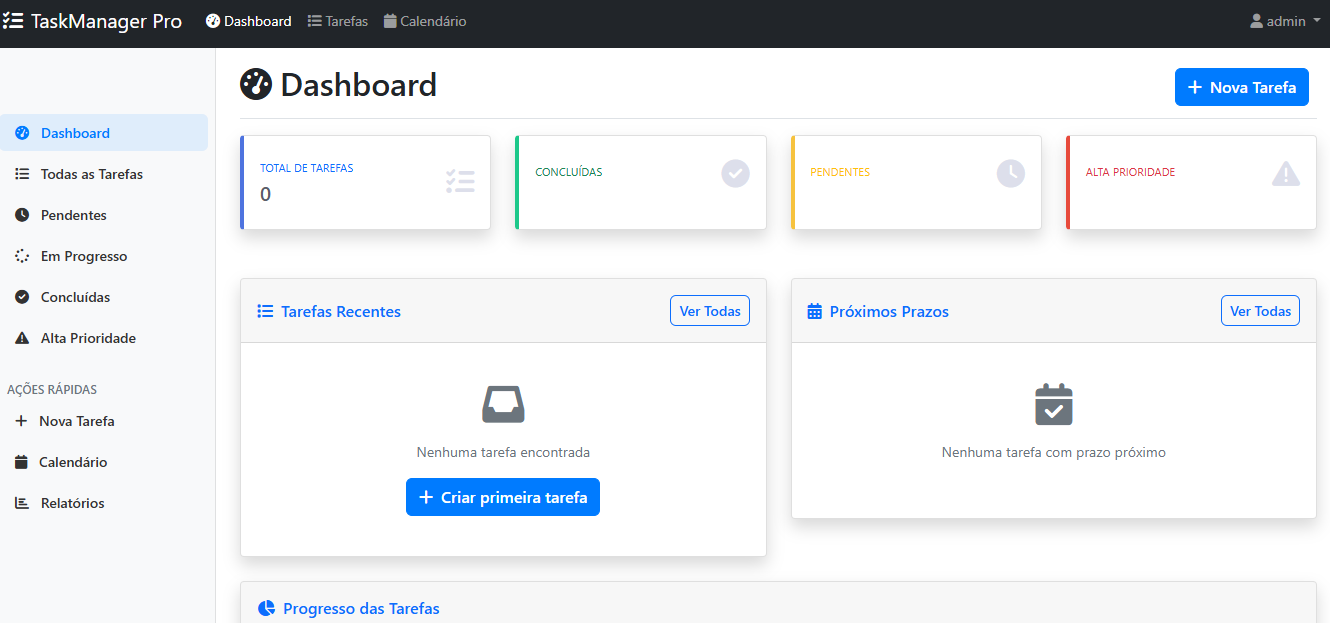Go to Calendário in the top navbar

pos(424,21)
